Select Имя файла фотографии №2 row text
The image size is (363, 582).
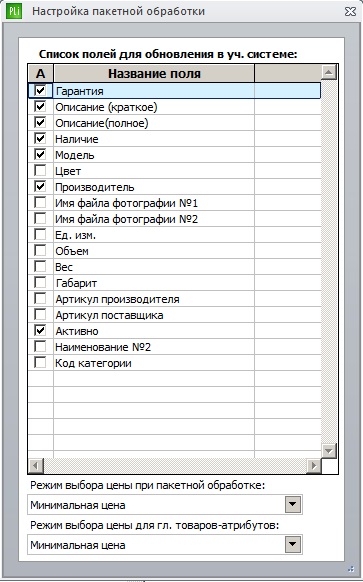(126, 219)
